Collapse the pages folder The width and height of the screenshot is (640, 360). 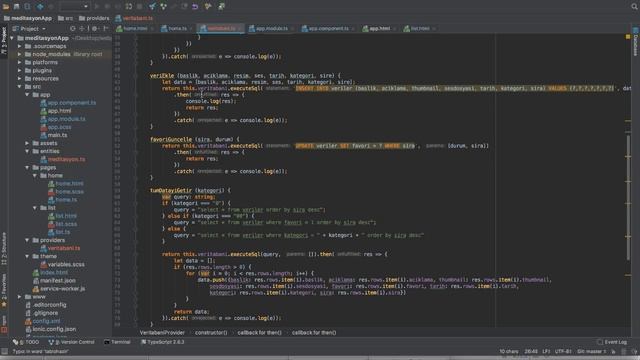click(x=27, y=168)
